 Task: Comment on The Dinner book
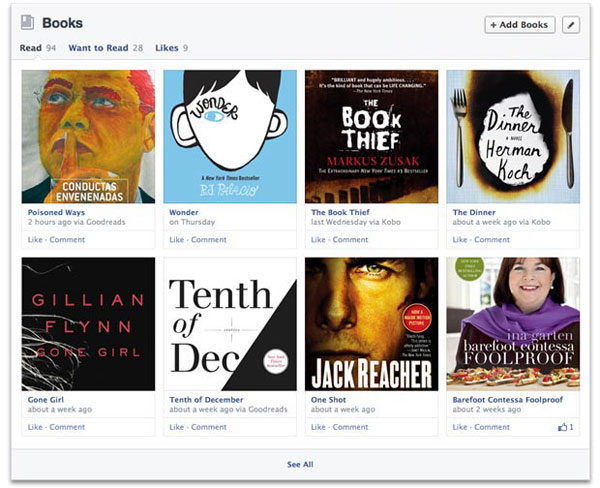pyautogui.click(x=492, y=240)
